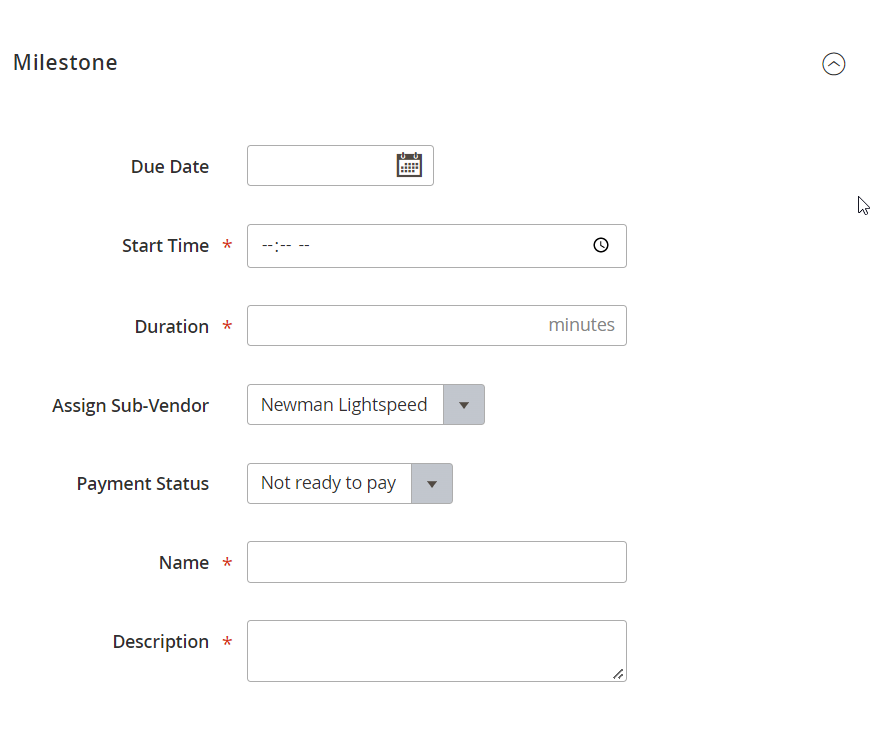895x736 pixels.
Task: Select the AM/PM segment of Start Time
Action: [304, 246]
